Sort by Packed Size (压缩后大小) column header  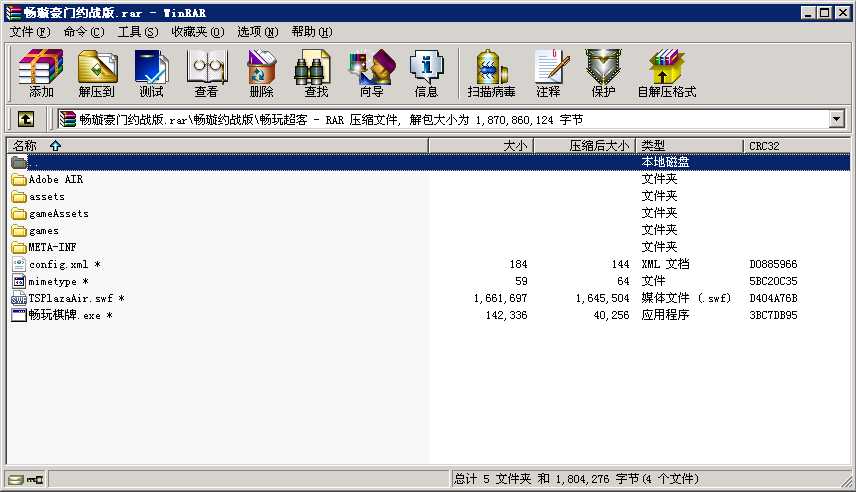(x=584, y=145)
